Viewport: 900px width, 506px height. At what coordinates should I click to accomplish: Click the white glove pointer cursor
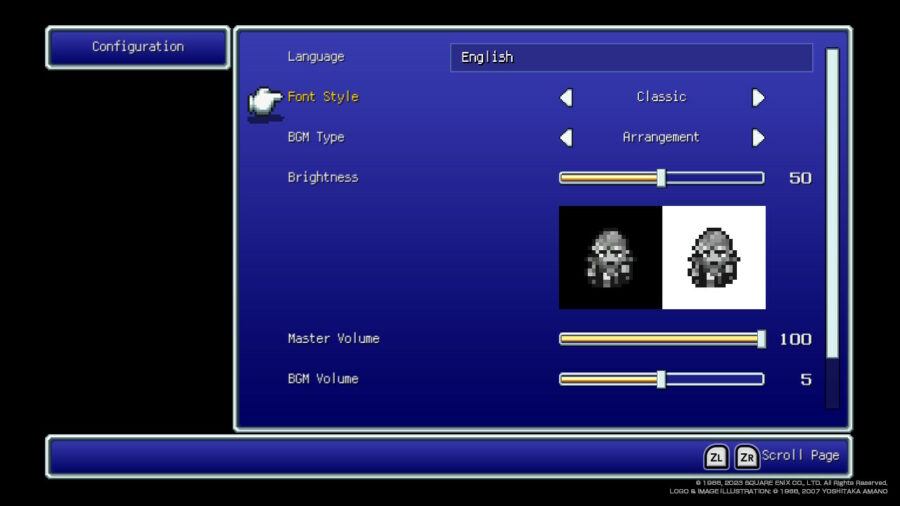point(265,101)
